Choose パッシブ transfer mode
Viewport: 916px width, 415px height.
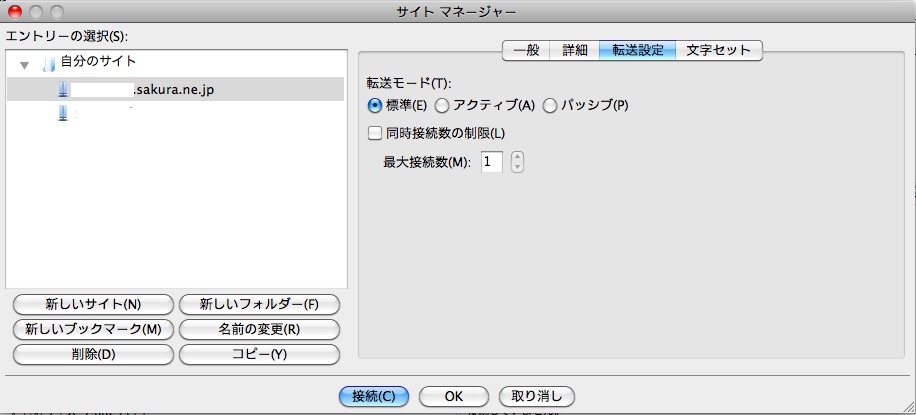click(x=549, y=105)
